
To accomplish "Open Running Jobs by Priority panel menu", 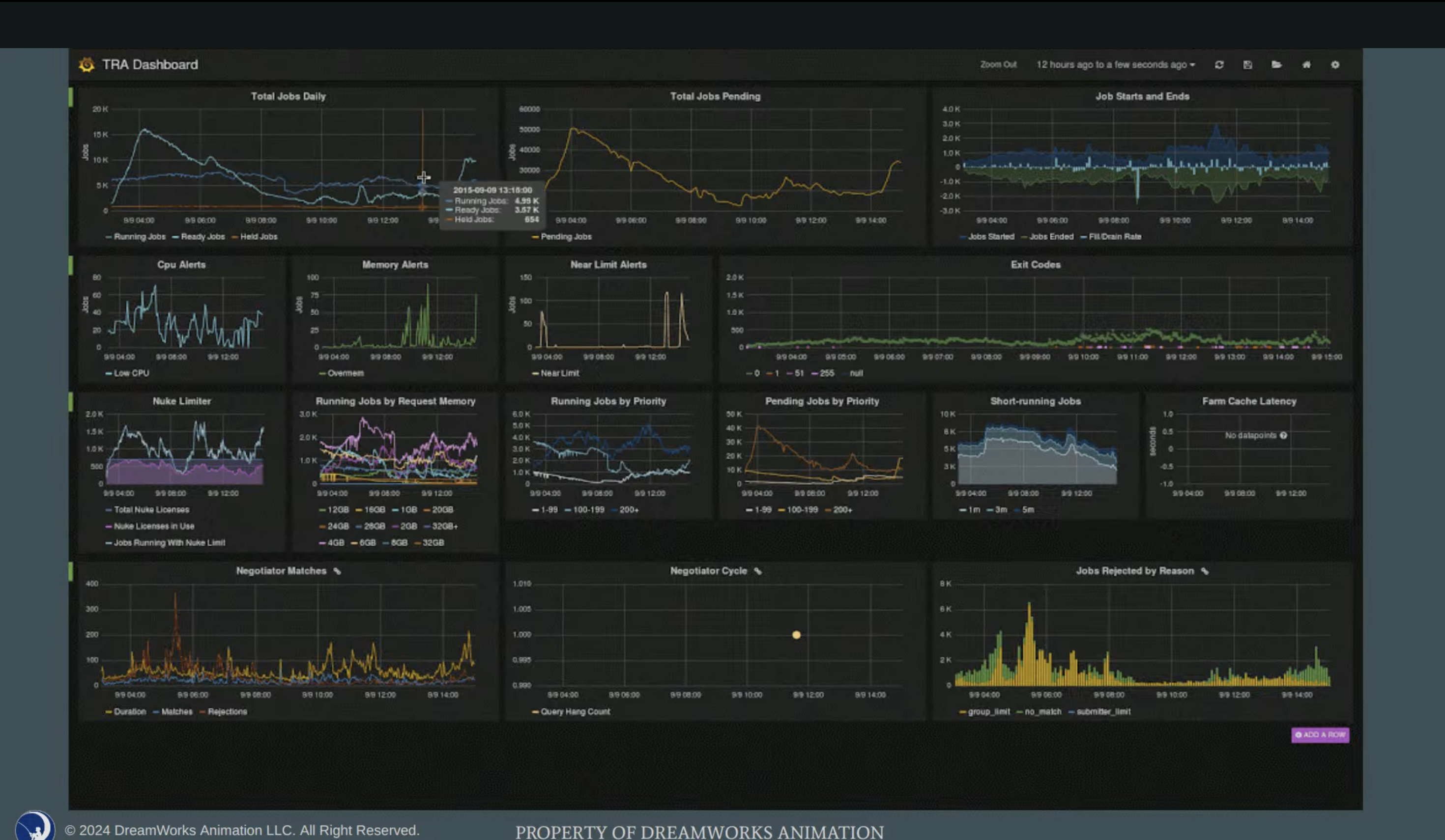I will [608, 401].
